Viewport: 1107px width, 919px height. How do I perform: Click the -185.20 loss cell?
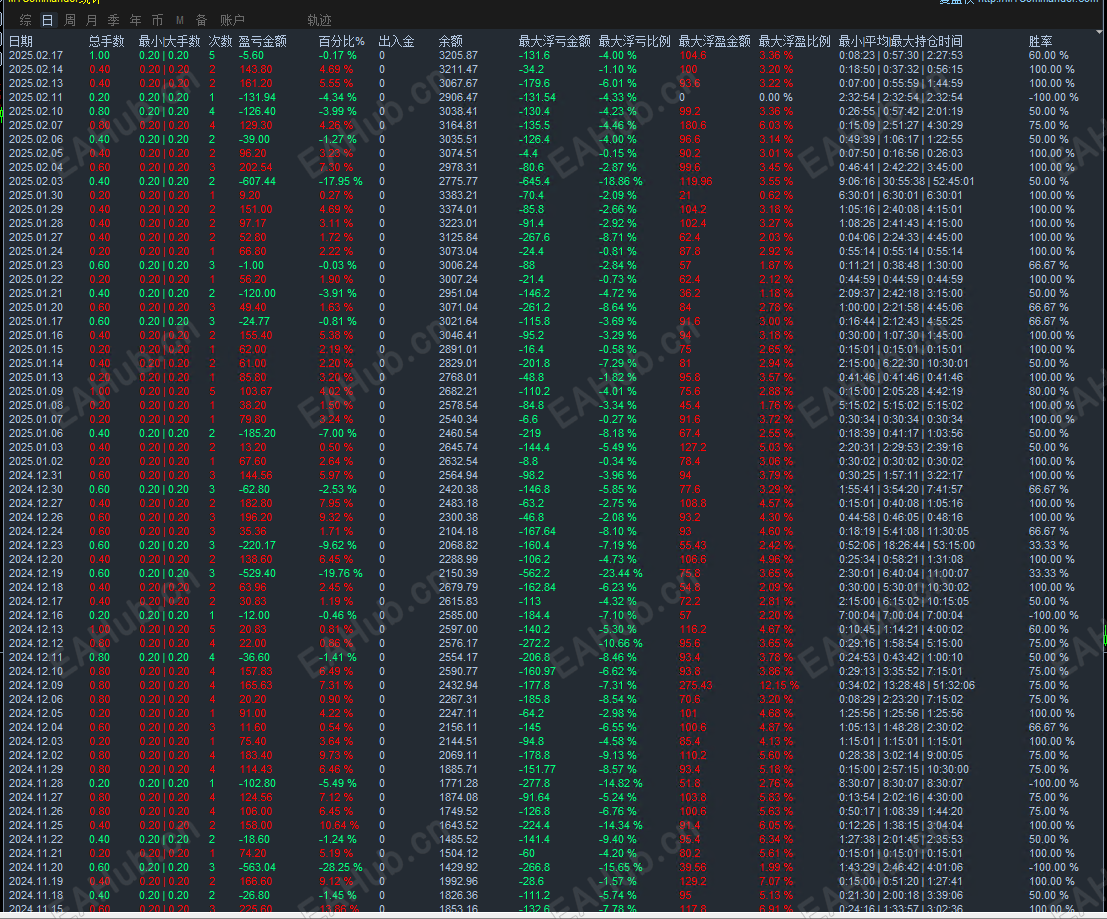(x=257, y=433)
